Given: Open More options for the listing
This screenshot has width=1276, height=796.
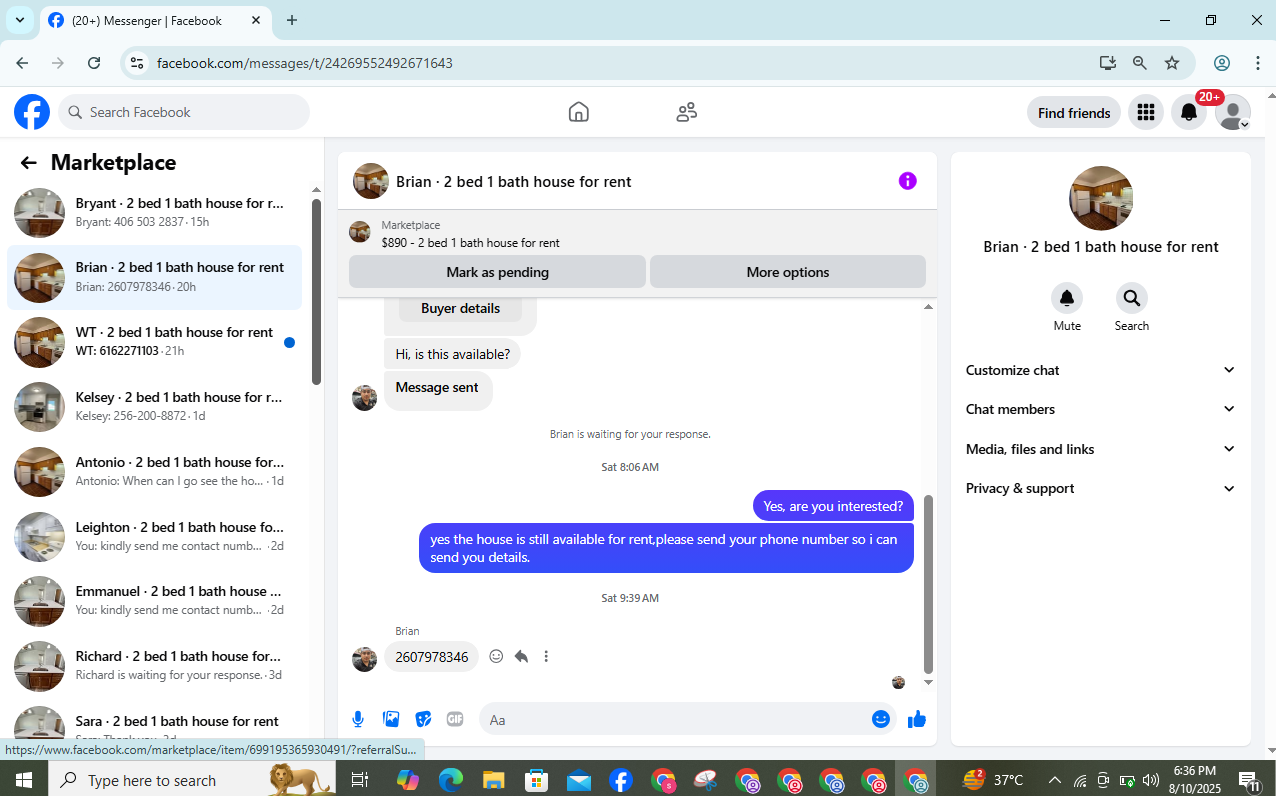Looking at the screenshot, I should (788, 272).
